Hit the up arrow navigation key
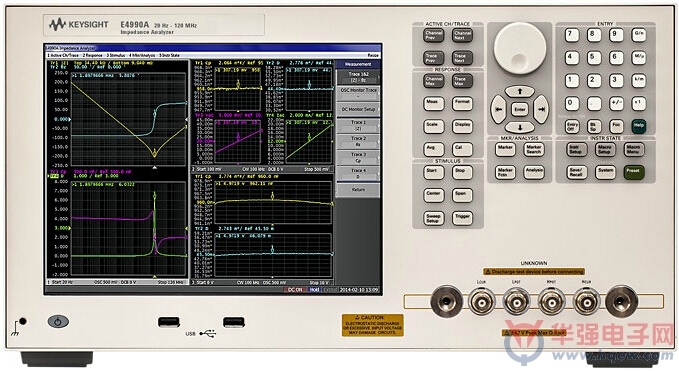The width and height of the screenshot is (679, 371). pos(520,91)
